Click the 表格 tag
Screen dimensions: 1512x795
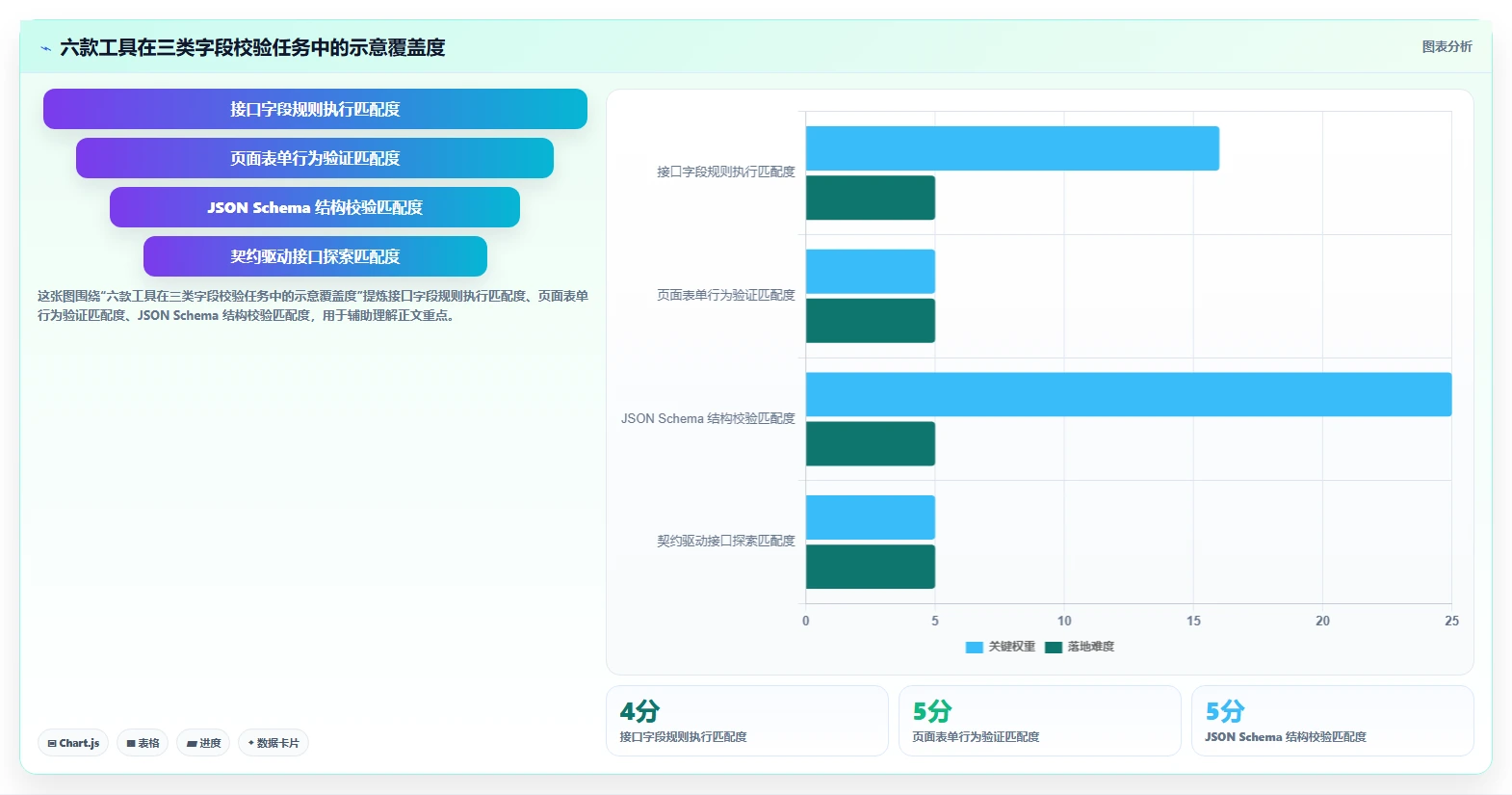pos(143,743)
